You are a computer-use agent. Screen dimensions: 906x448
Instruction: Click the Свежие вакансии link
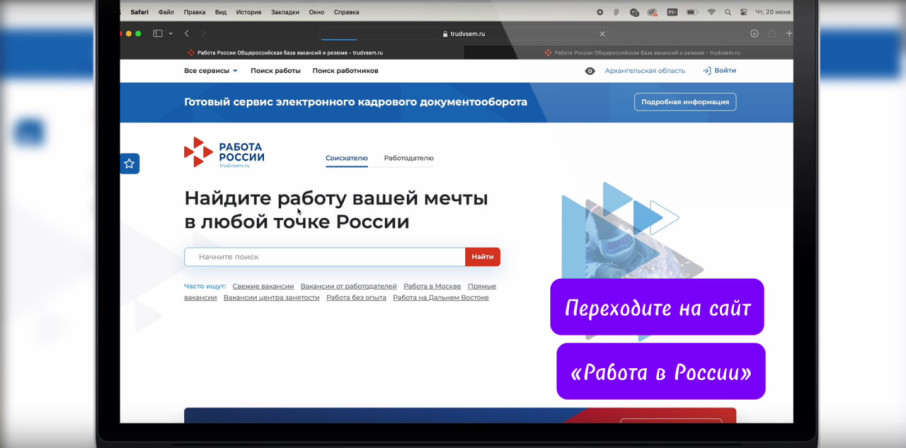point(263,286)
